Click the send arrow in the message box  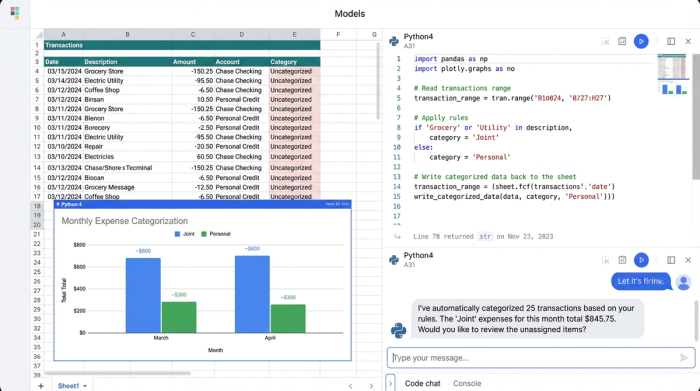pos(684,358)
